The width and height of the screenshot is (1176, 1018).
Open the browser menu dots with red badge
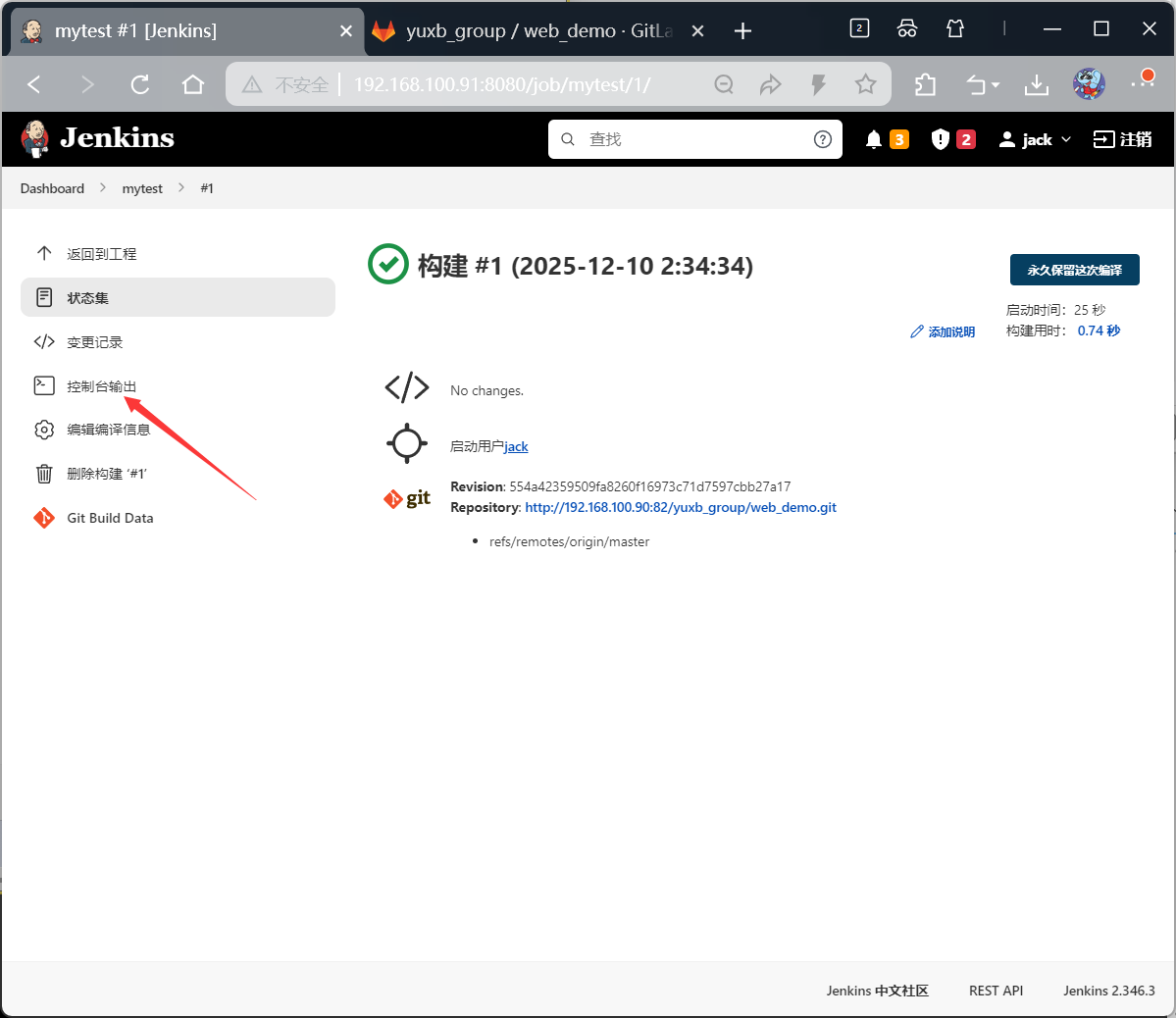pos(1143,82)
